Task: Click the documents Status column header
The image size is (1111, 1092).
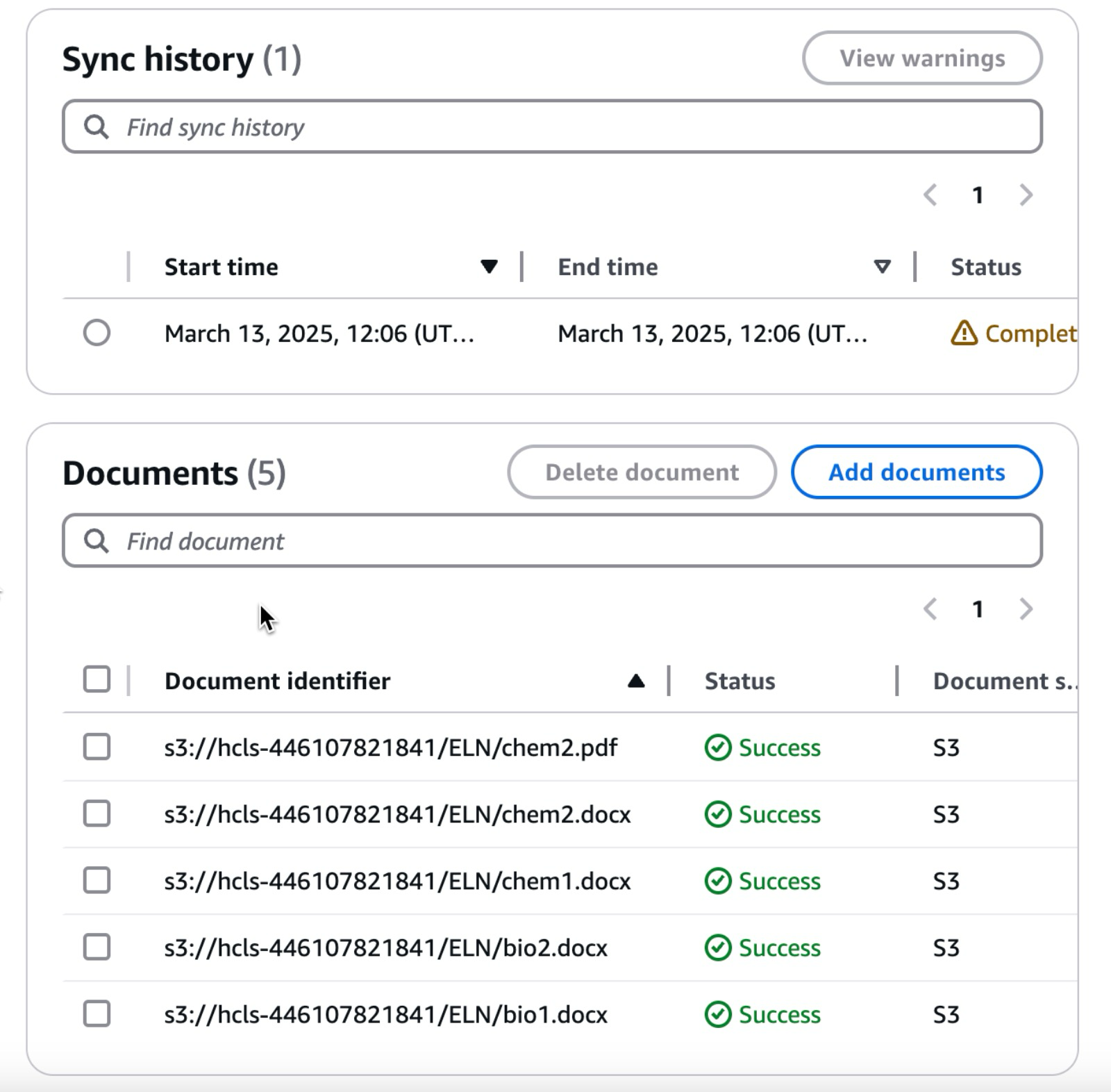Action: 740,681
